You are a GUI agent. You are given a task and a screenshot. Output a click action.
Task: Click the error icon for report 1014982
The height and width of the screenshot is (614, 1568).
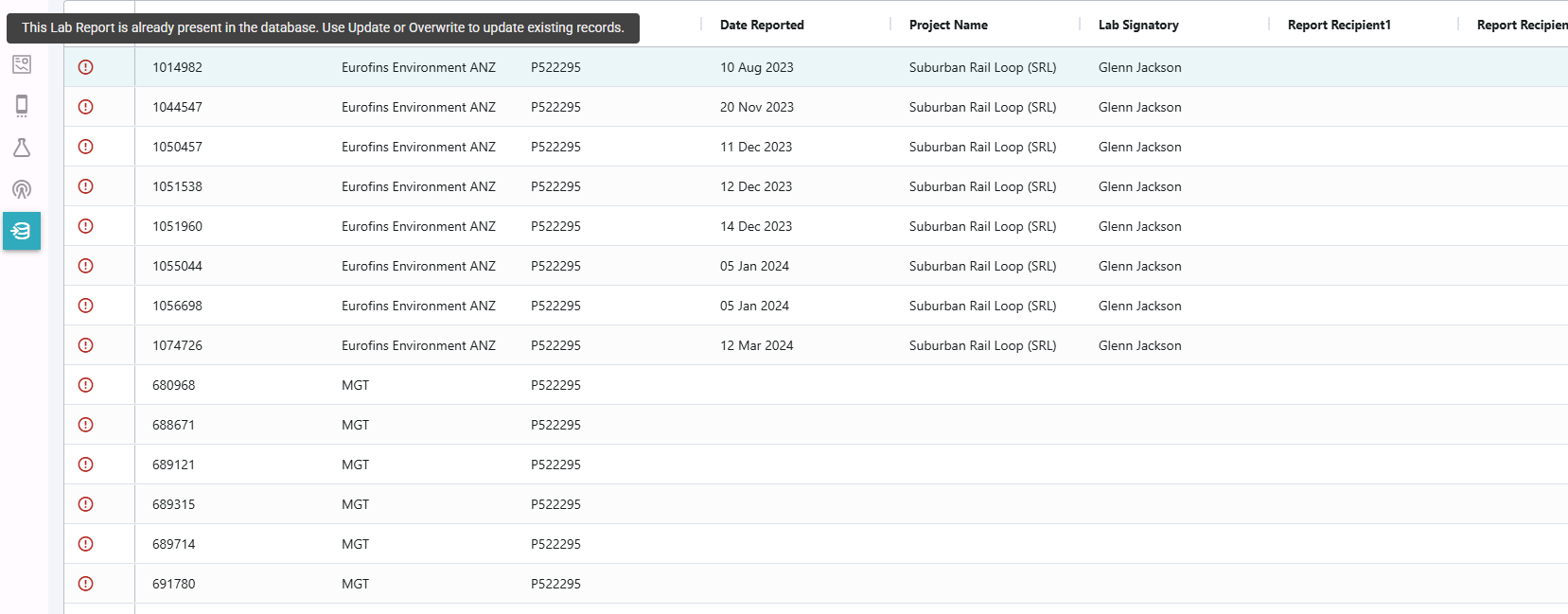pyautogui.click(x=85, y=67)
